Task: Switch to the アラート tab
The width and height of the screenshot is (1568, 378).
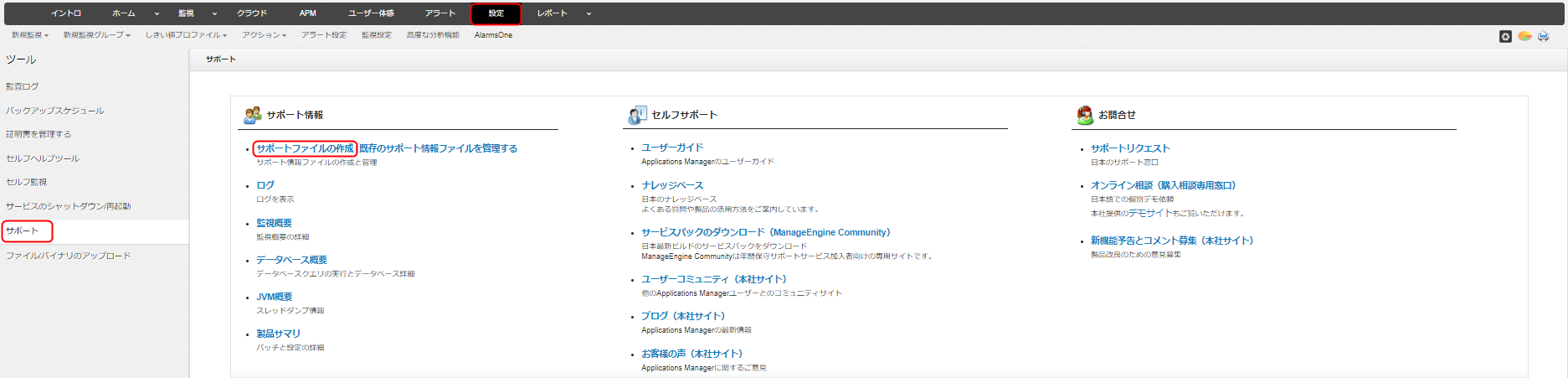Action: [x=440, y=13]
